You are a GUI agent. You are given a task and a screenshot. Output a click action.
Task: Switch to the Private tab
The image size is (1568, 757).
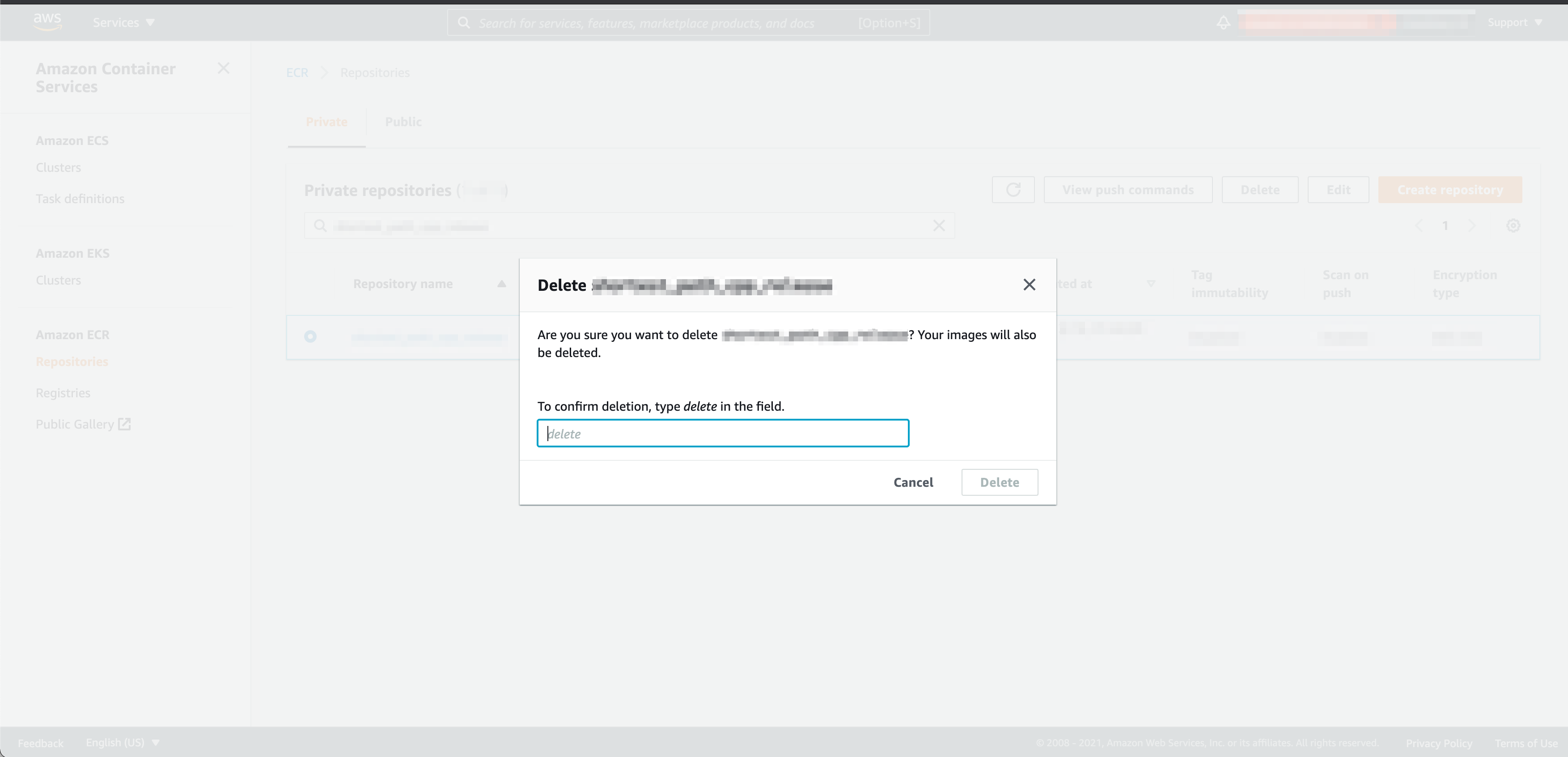coord(326,122)
